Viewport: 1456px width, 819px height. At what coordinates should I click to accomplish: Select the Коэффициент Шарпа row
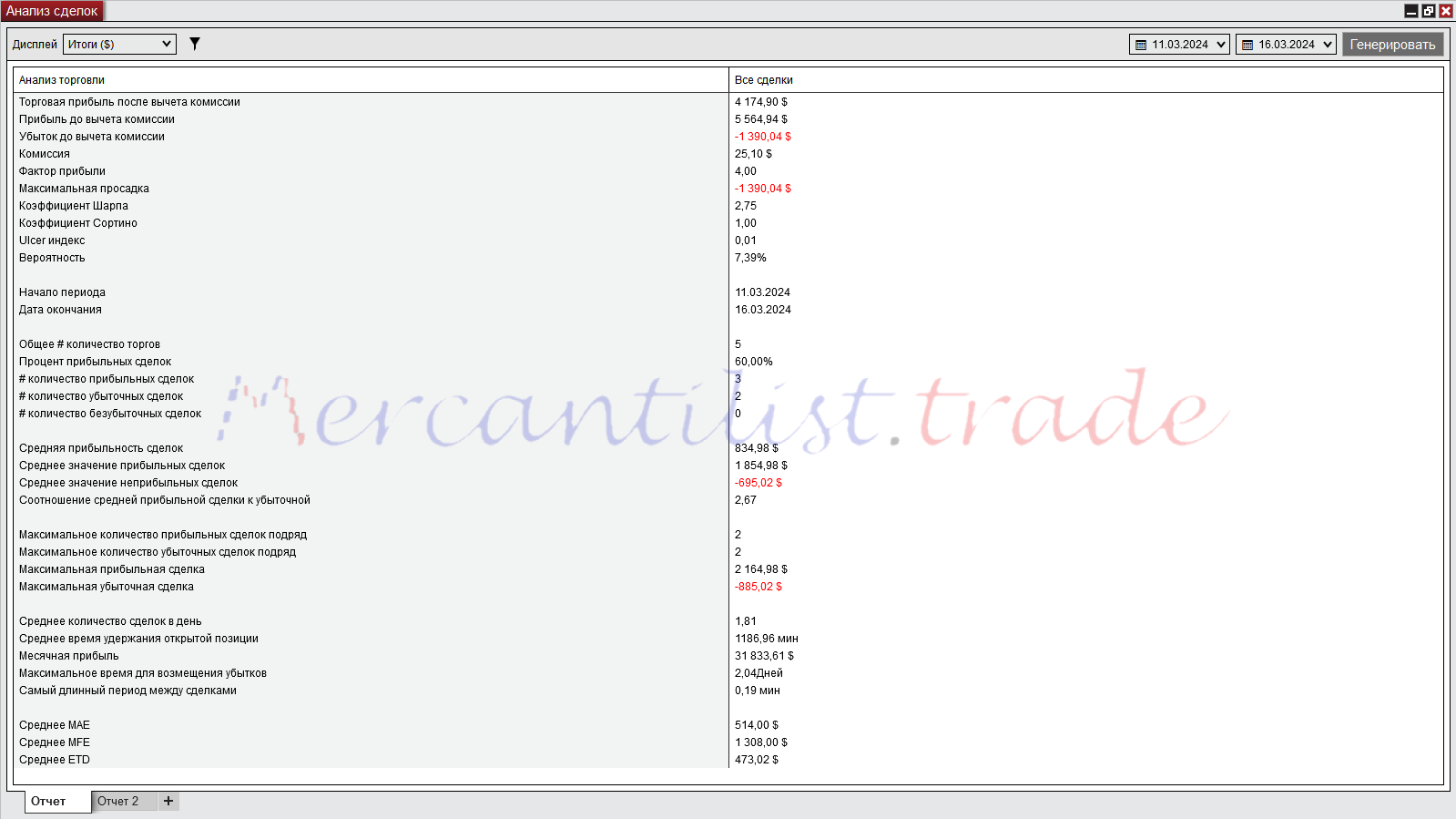74,206
